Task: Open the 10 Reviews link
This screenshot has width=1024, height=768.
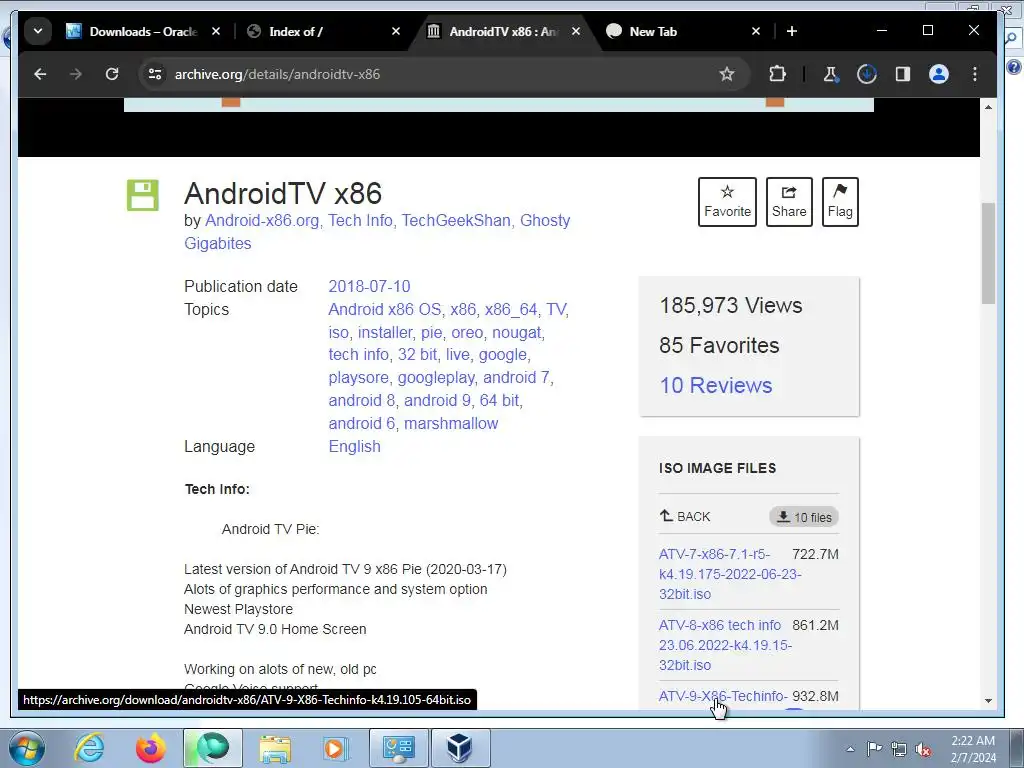Action: (716, 385)
